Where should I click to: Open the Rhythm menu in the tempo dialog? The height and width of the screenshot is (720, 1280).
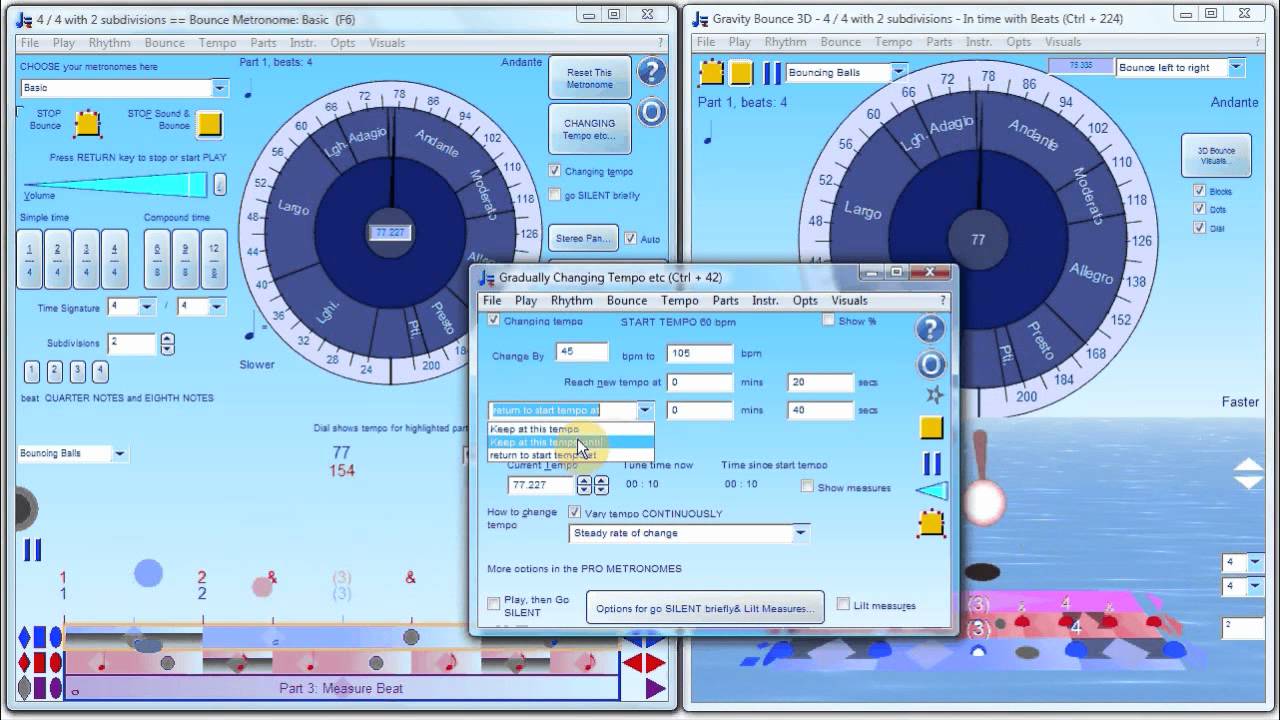coord(571,300)
